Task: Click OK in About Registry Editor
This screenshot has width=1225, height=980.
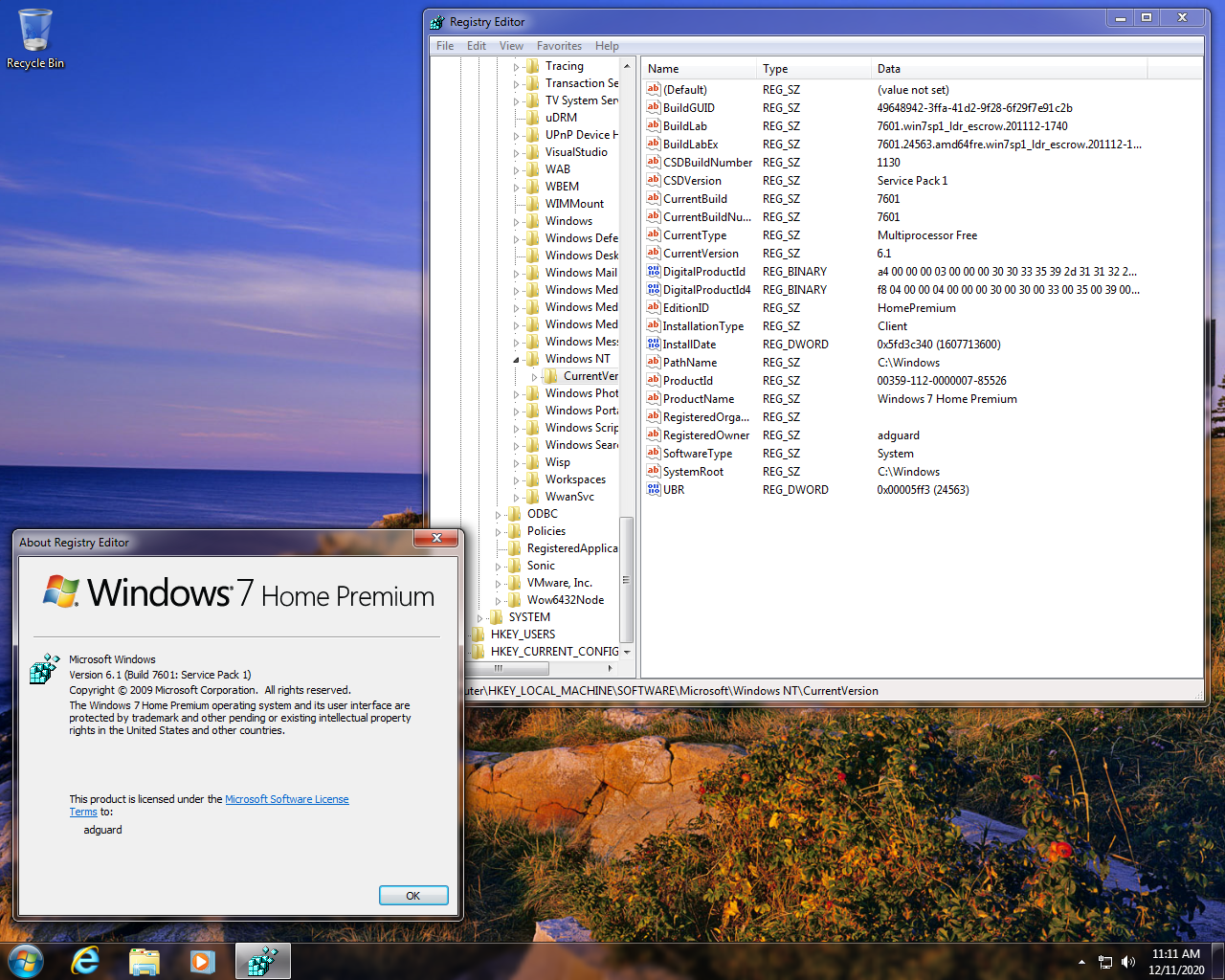Action: (x=413, y=896)
